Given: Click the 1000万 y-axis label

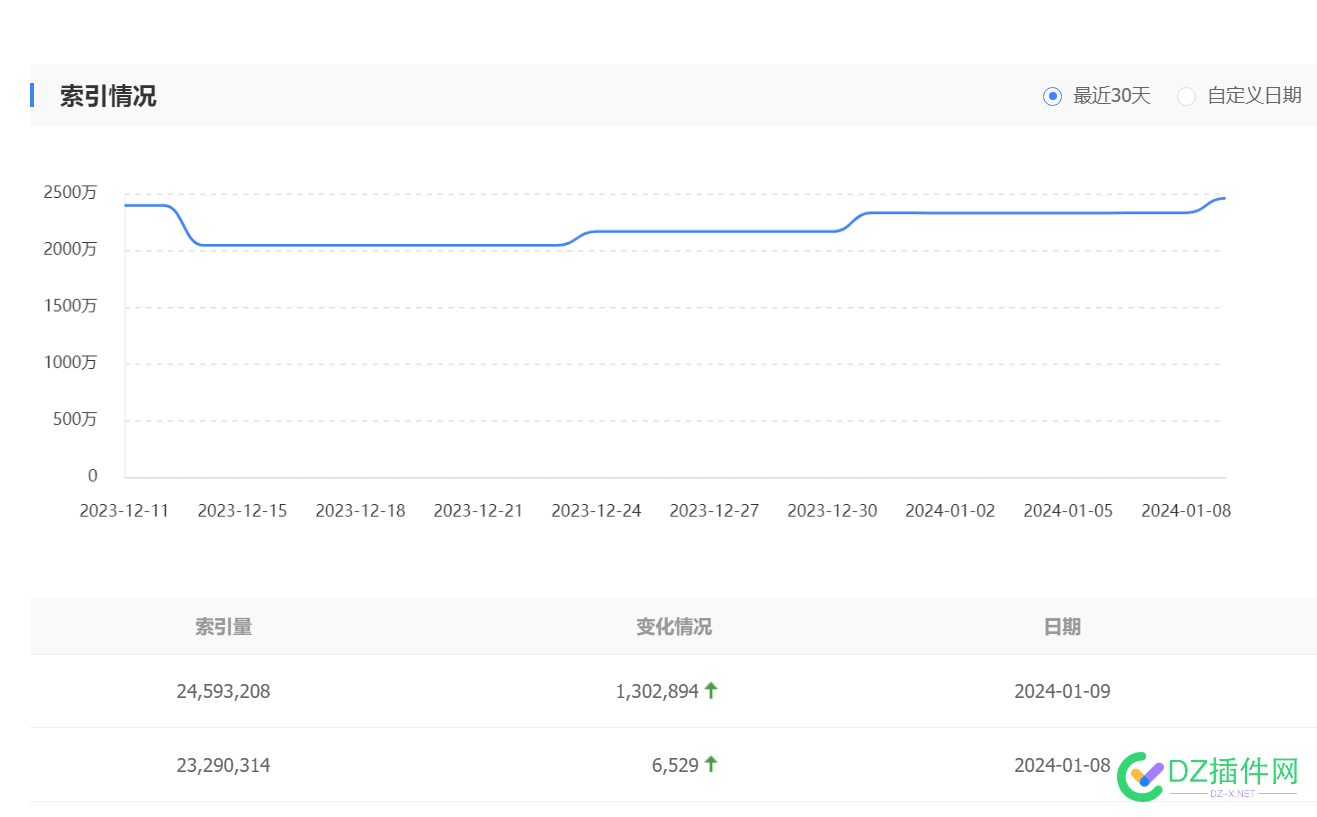Looking at the screenshot, I should click(x=70, y=363).
